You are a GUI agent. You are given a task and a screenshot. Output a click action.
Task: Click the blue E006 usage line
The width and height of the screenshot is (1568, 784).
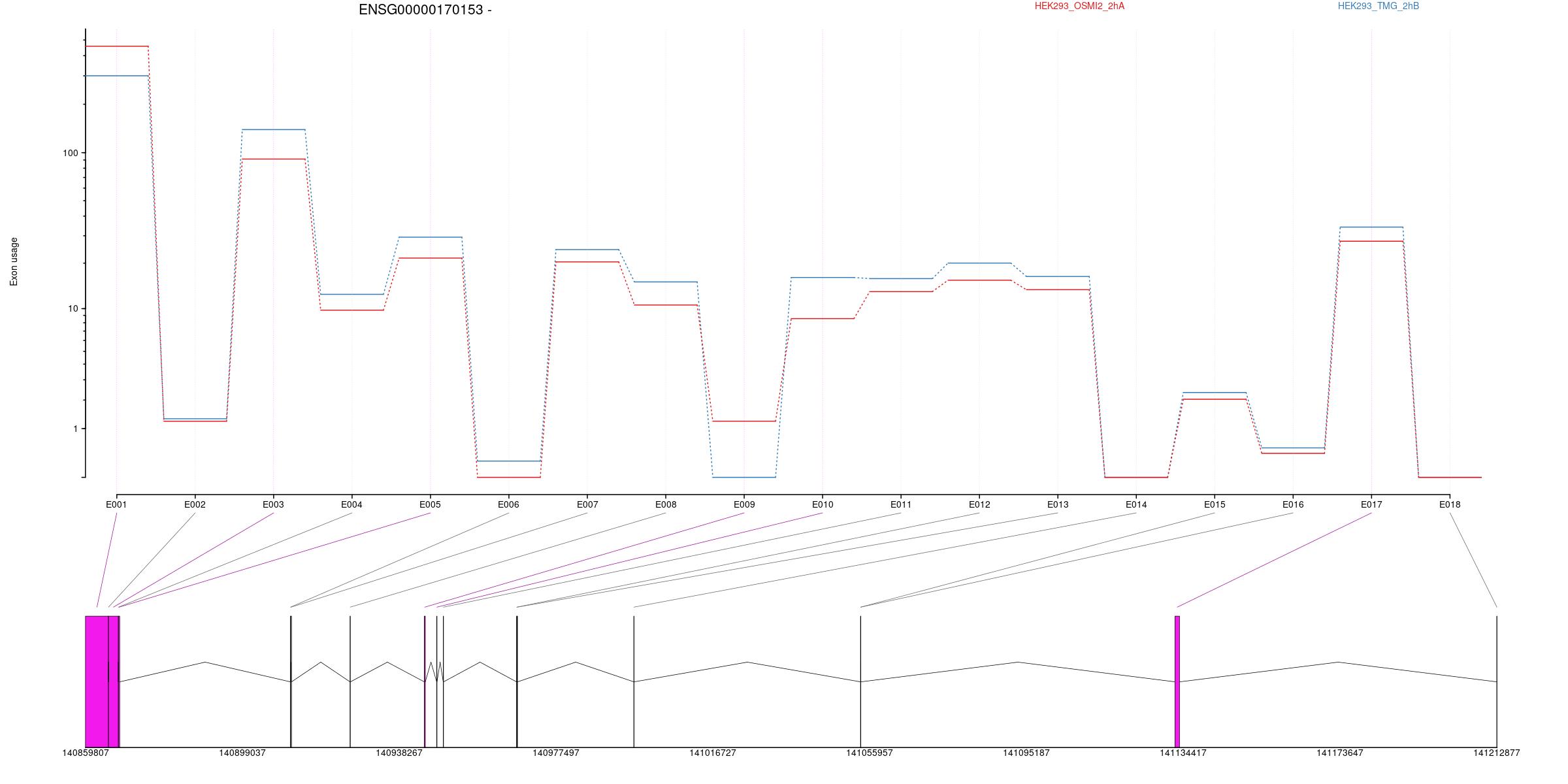pyautogui.click(x=509, y=461)
